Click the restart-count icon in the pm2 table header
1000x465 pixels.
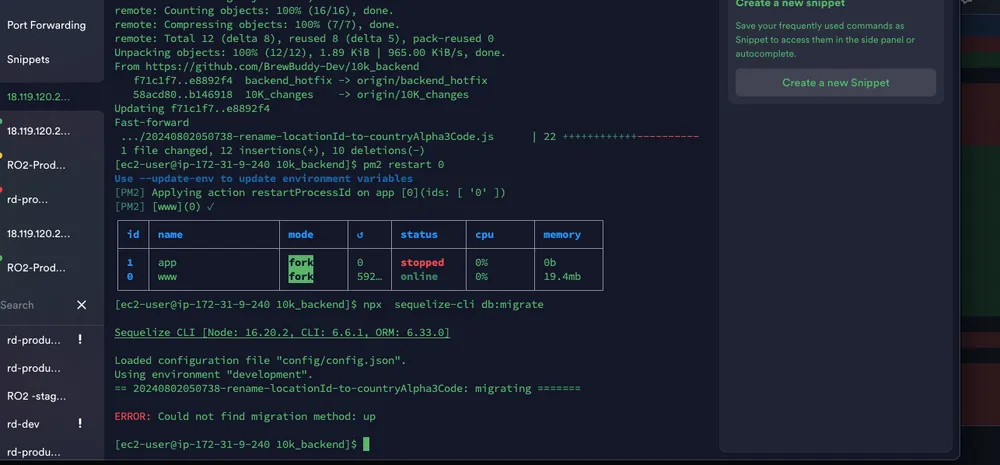click(x=360, y=235)
